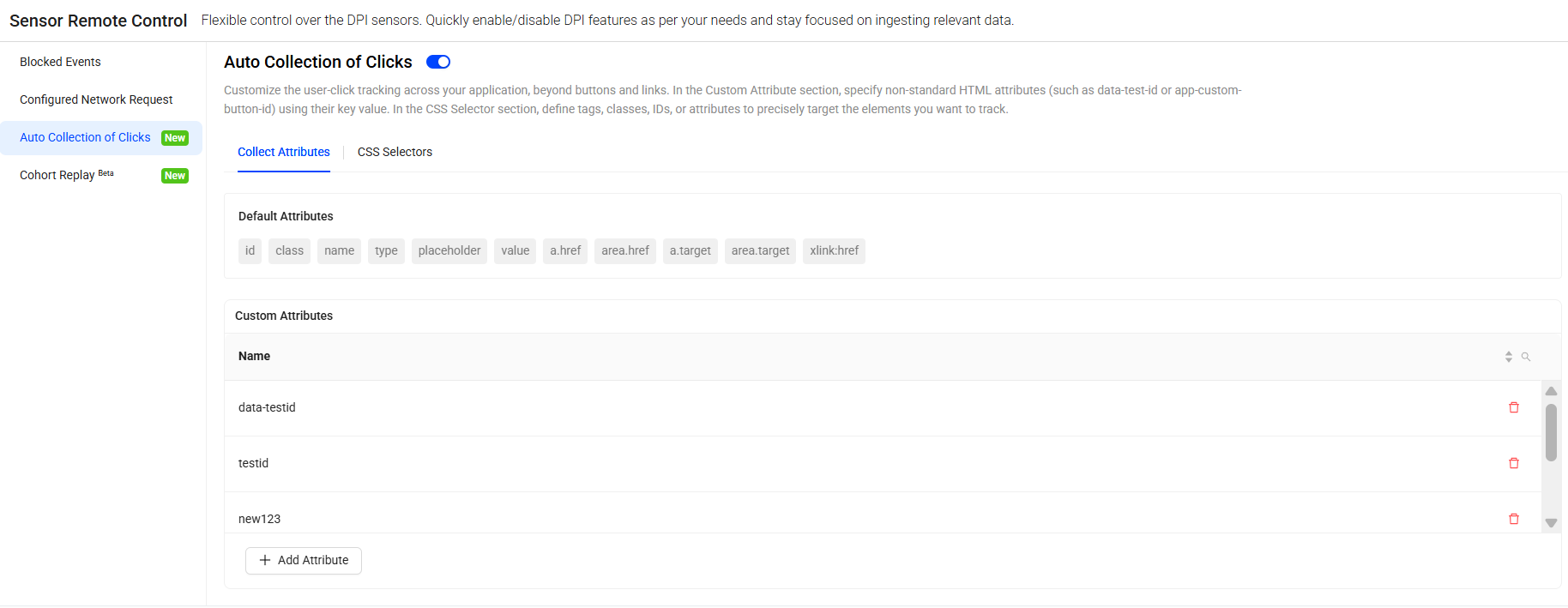The image size is (1568, 608).
Task: Select Auto Collection of Clicks sidebar item
Action: click(x=85, y=137)
